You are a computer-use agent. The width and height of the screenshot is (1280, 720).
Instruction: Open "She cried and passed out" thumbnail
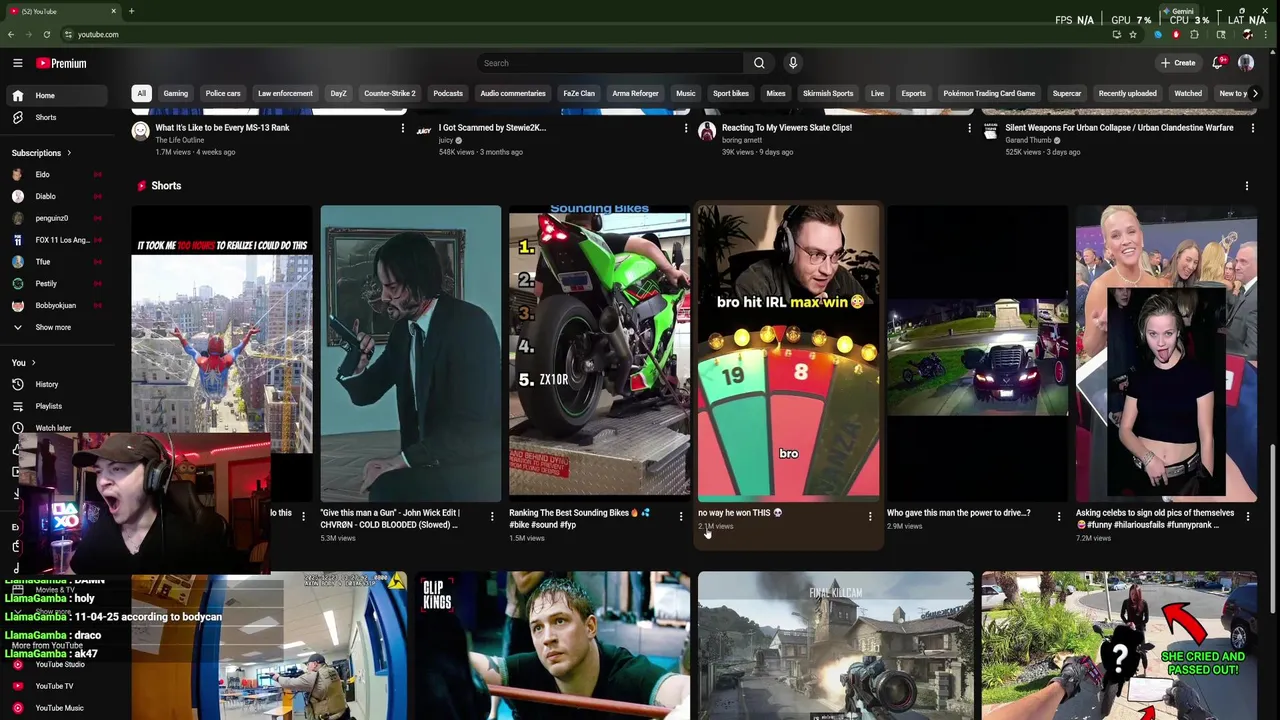tap(1119, 646)
